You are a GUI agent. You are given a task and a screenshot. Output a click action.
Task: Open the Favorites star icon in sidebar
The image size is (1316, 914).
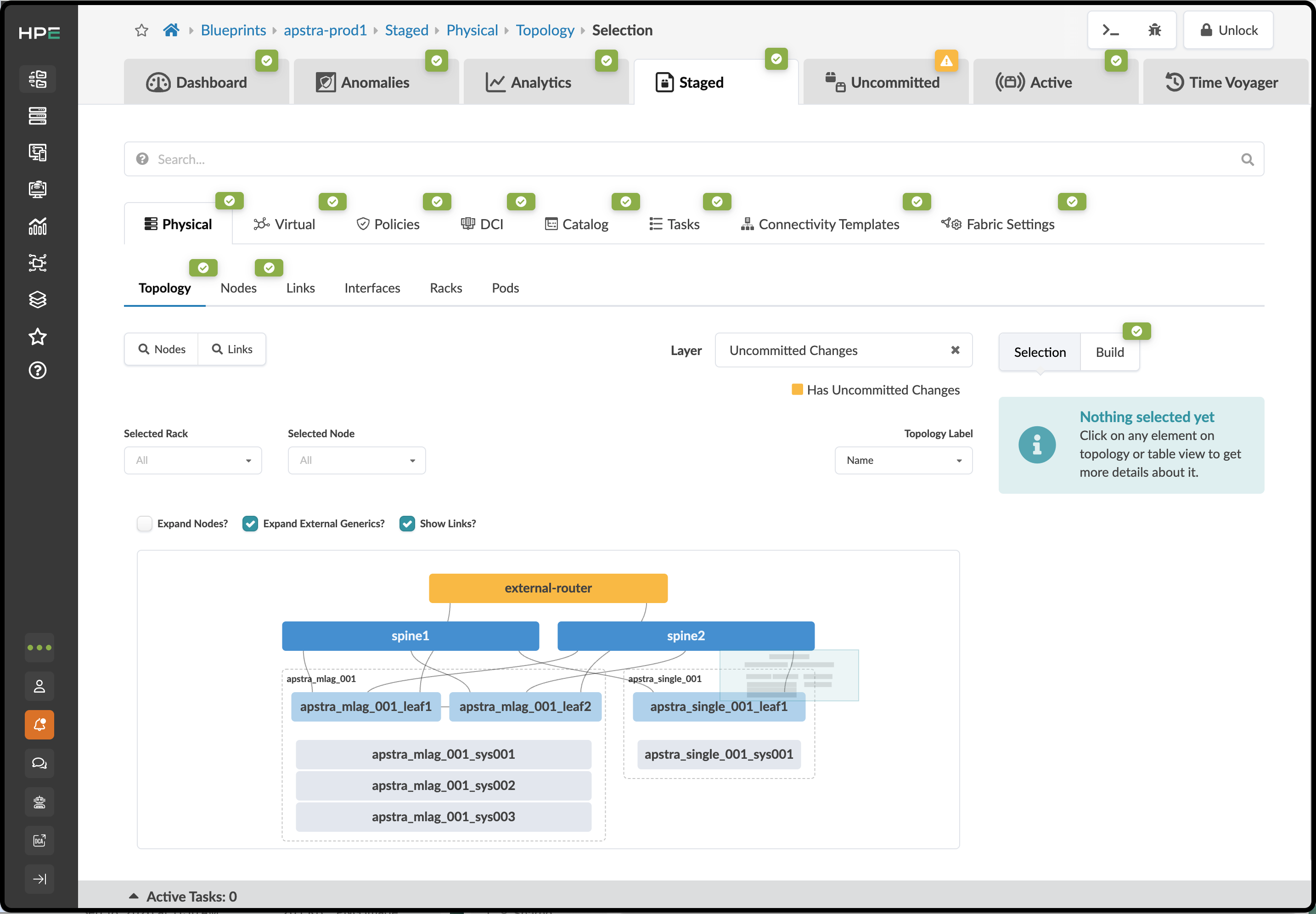pyautogui.click(x=38, y=337)
